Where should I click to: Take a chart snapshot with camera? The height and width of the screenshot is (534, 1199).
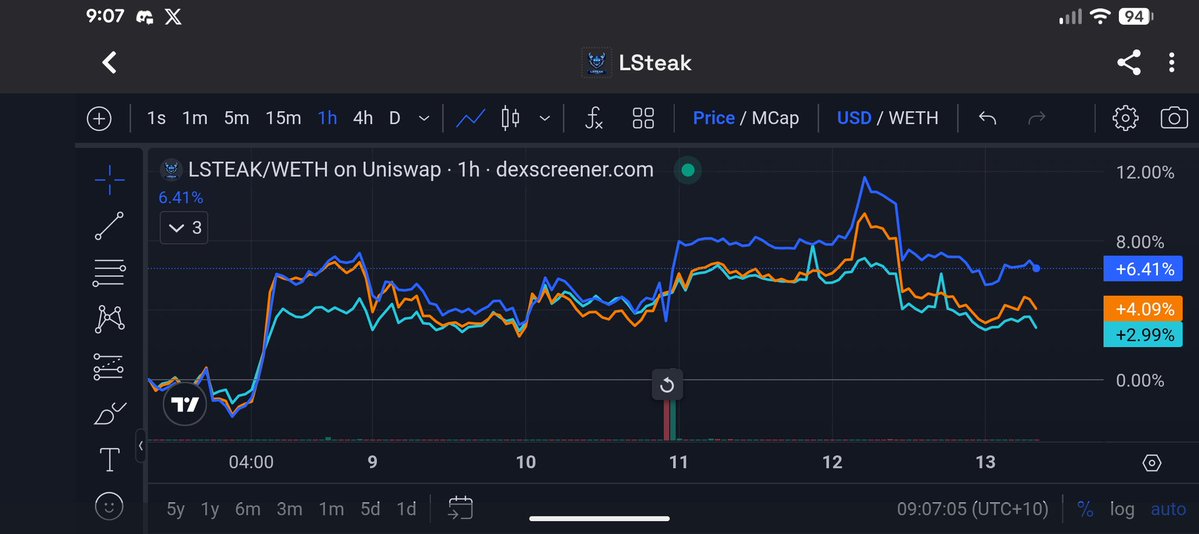[1174, 119]
